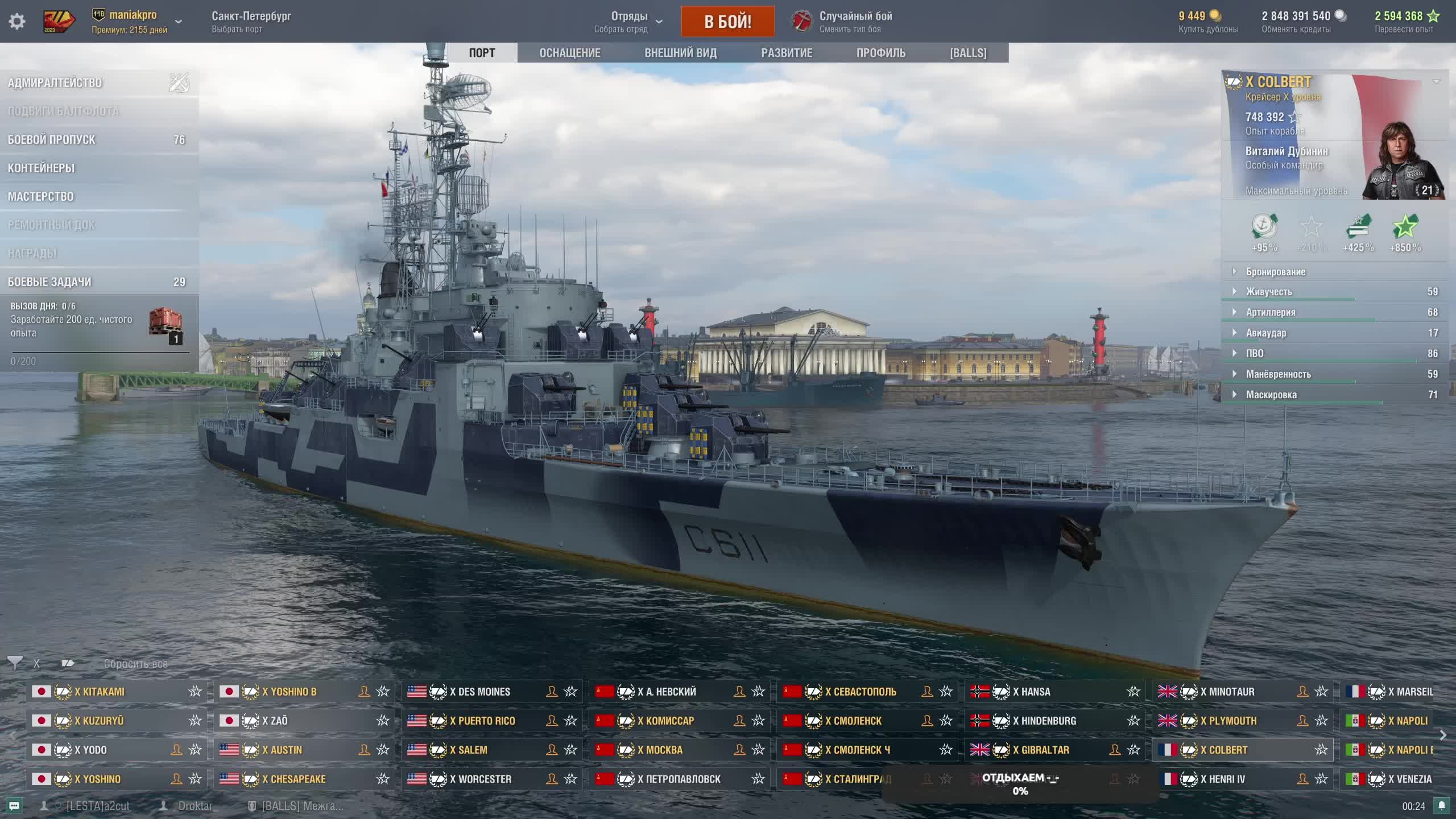Toggle the favorite star on X Kitakami
Viewport: 1456px width, 819px height.
click(195, 691)
